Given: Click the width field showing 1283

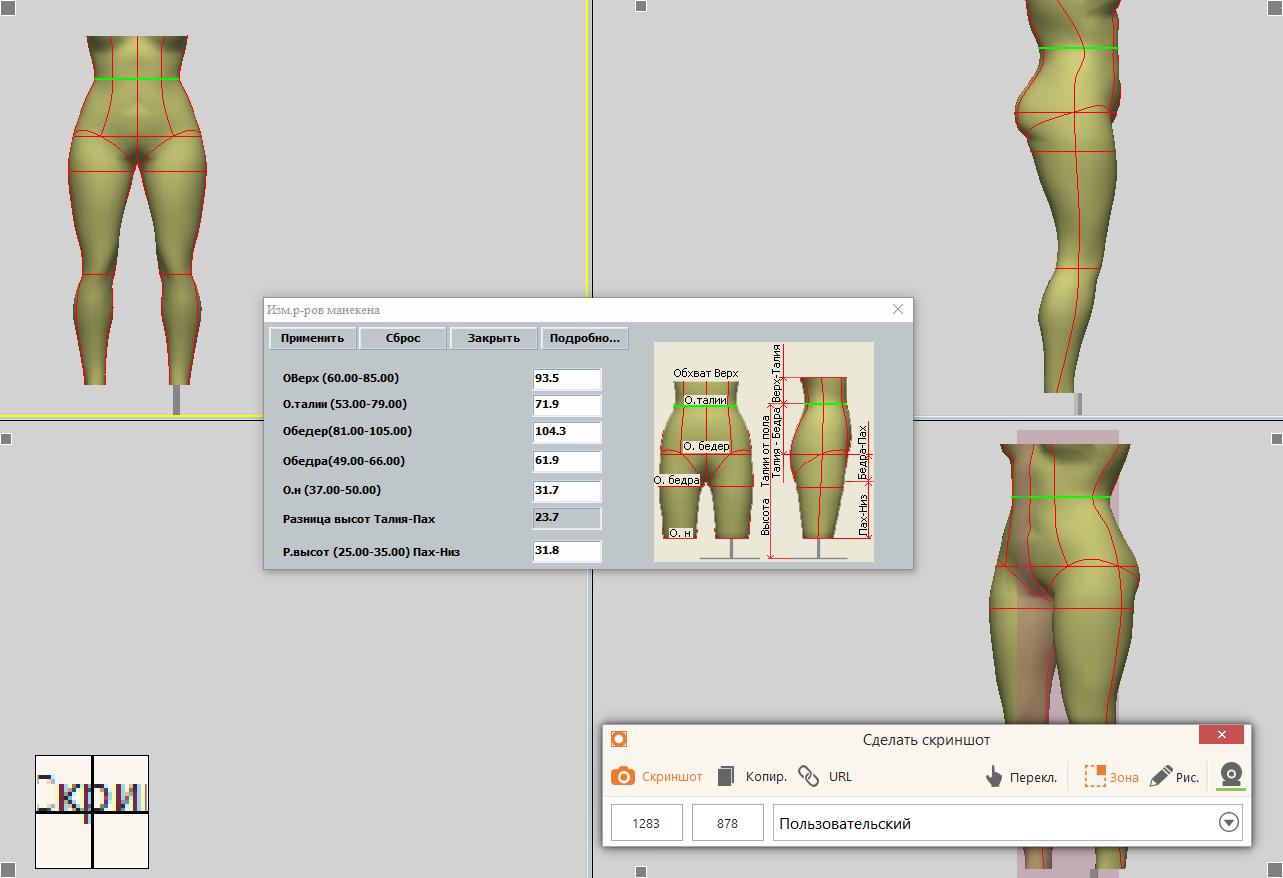Looking at the screenshot, I should [646, 823].
